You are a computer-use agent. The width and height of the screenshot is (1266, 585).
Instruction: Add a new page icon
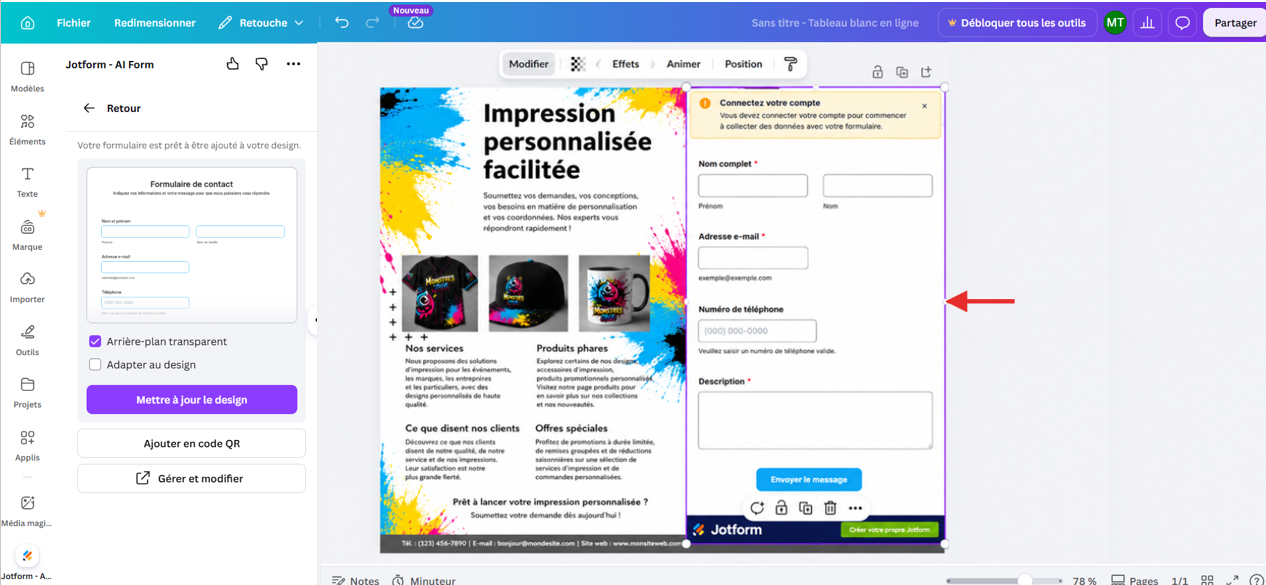926,72
